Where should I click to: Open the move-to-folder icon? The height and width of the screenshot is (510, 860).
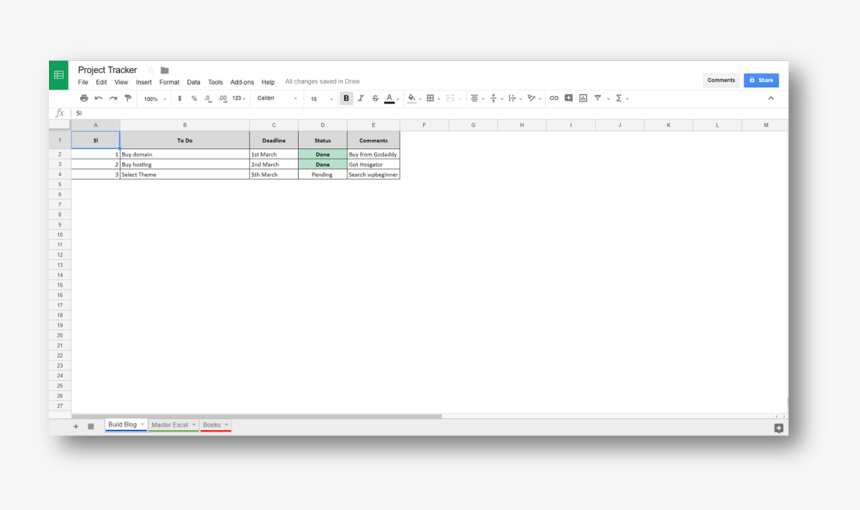coord(165,70)
